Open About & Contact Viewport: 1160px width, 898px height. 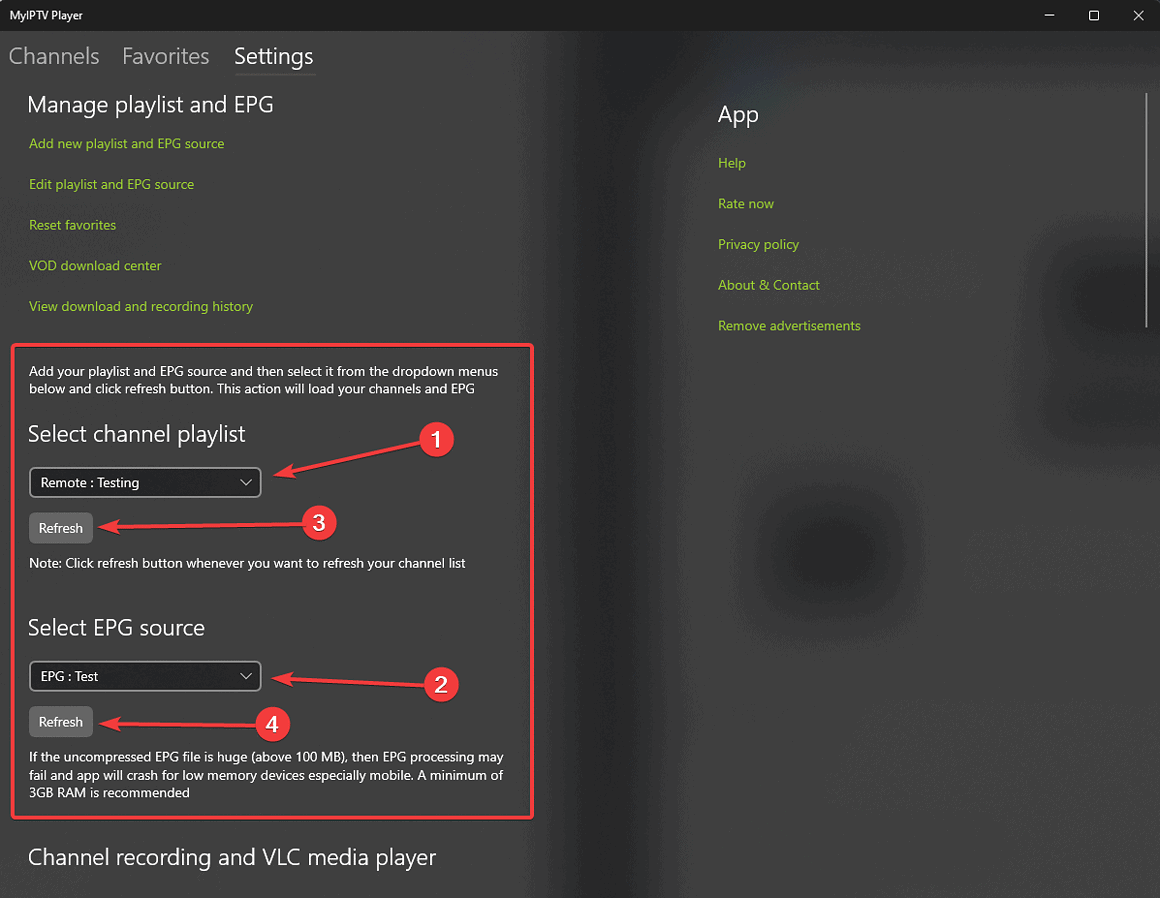pyautogui.click(x=769, y=285)
